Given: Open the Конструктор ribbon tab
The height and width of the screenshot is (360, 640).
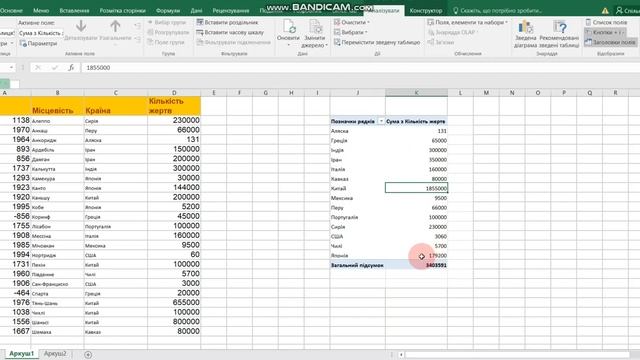Looking at the screenshot, I should [426, 11].
